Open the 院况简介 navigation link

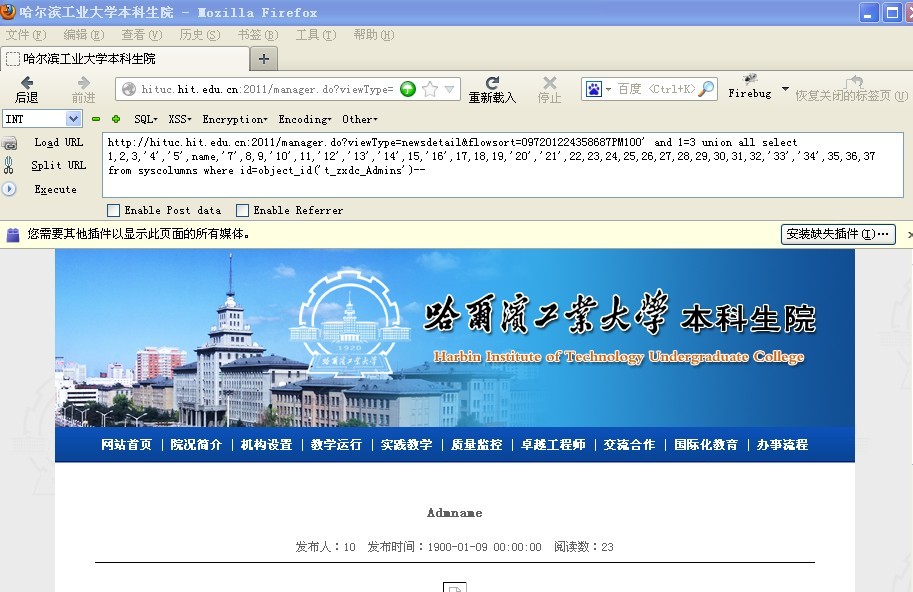[x=196, y=445]
